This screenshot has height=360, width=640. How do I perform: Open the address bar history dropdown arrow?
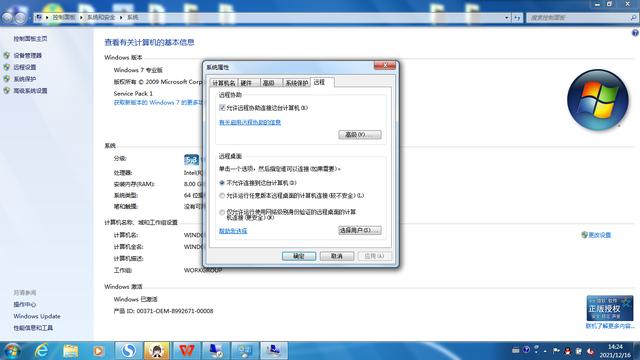tap(507, 18)
